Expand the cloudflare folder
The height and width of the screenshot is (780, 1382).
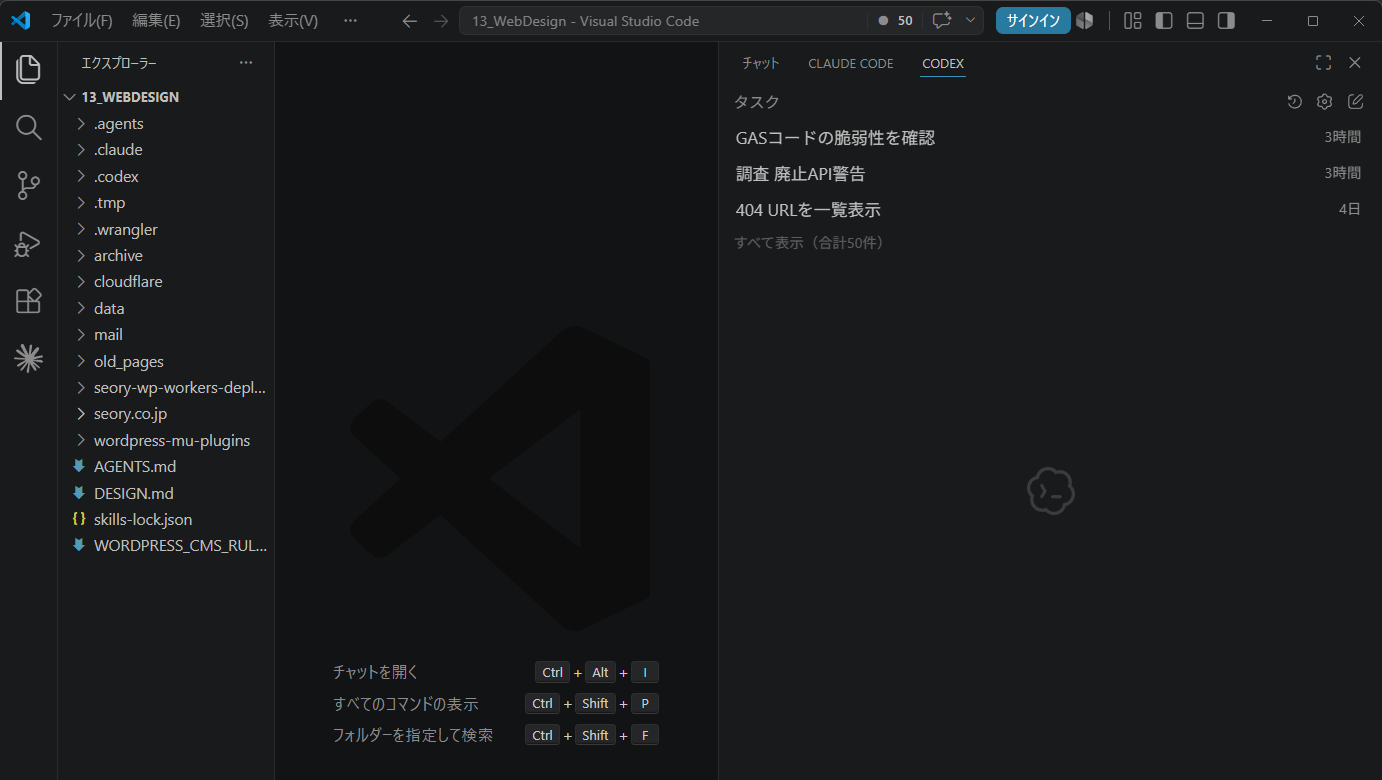pos(166,282)
